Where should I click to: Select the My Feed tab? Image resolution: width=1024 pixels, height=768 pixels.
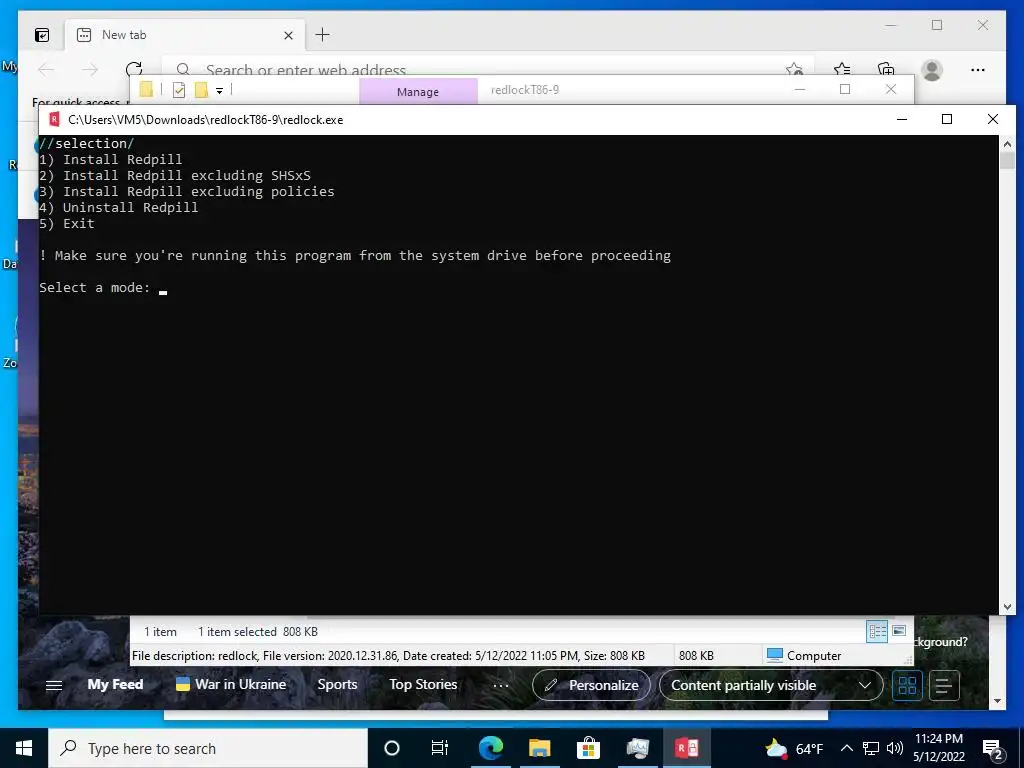[115, 684]
